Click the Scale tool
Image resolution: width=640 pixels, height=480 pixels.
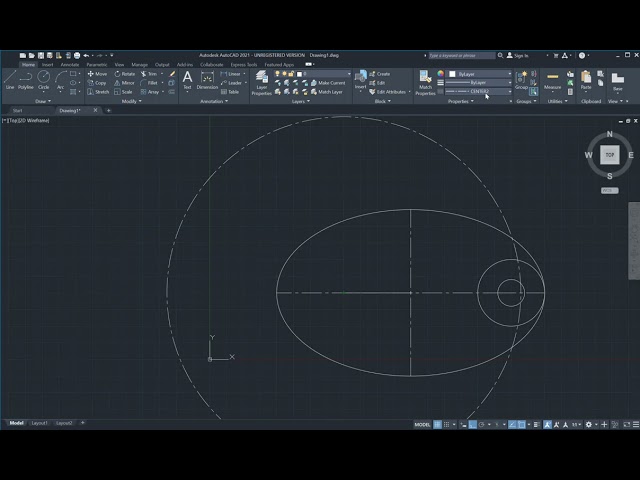123,92
